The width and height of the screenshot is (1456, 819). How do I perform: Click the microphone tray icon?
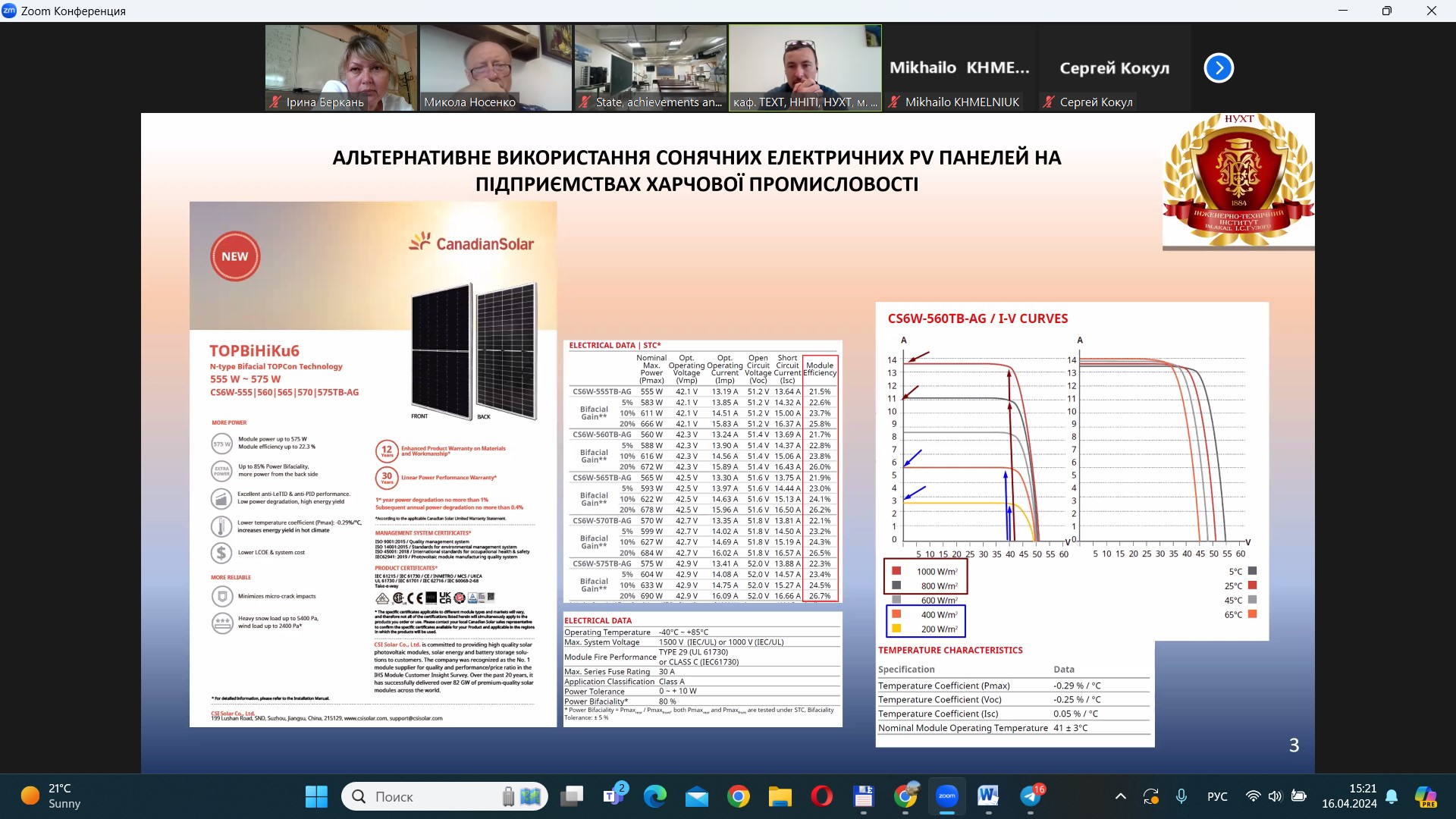coord(1181,796)
